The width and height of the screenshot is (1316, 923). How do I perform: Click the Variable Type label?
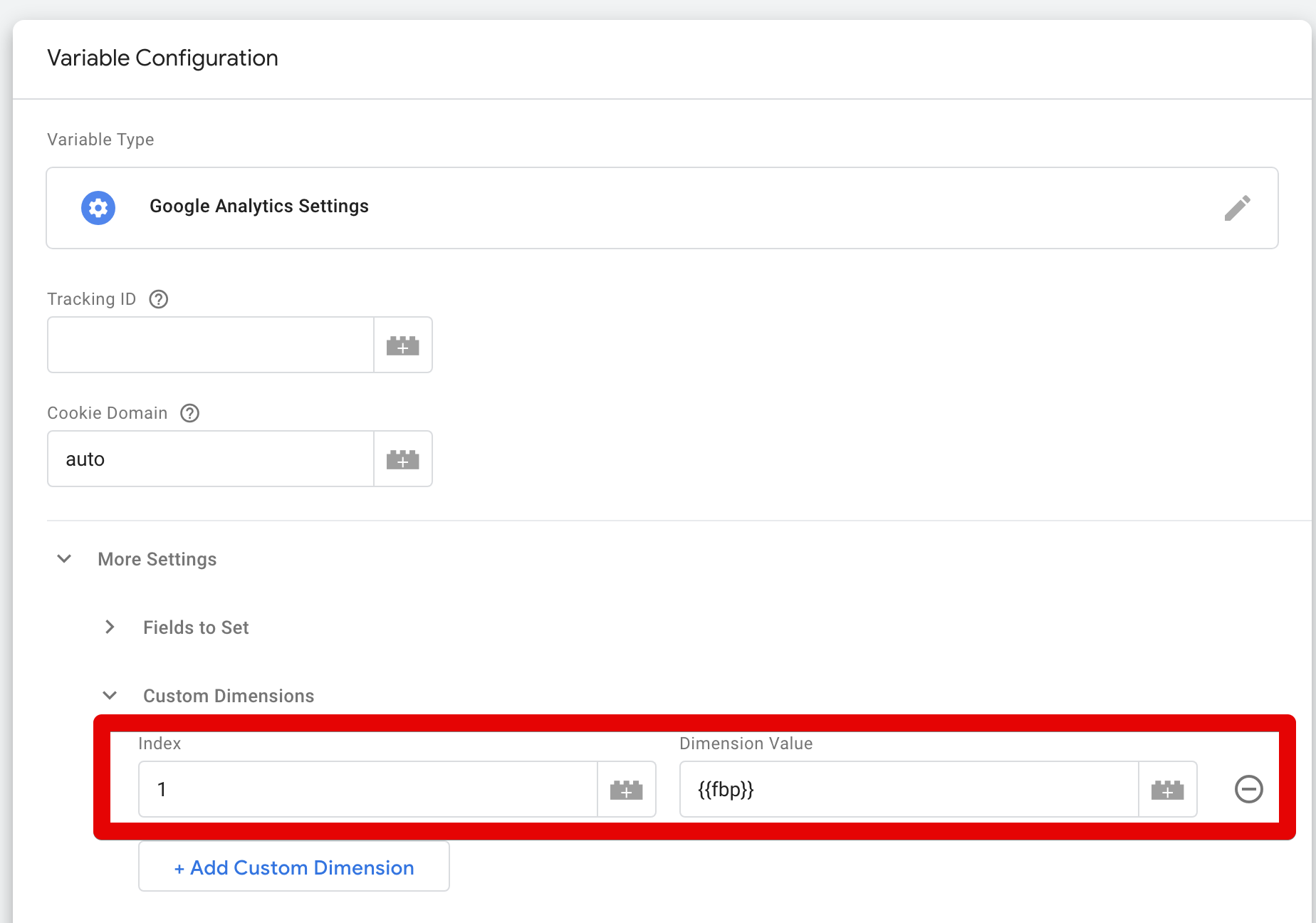(100, 140)
